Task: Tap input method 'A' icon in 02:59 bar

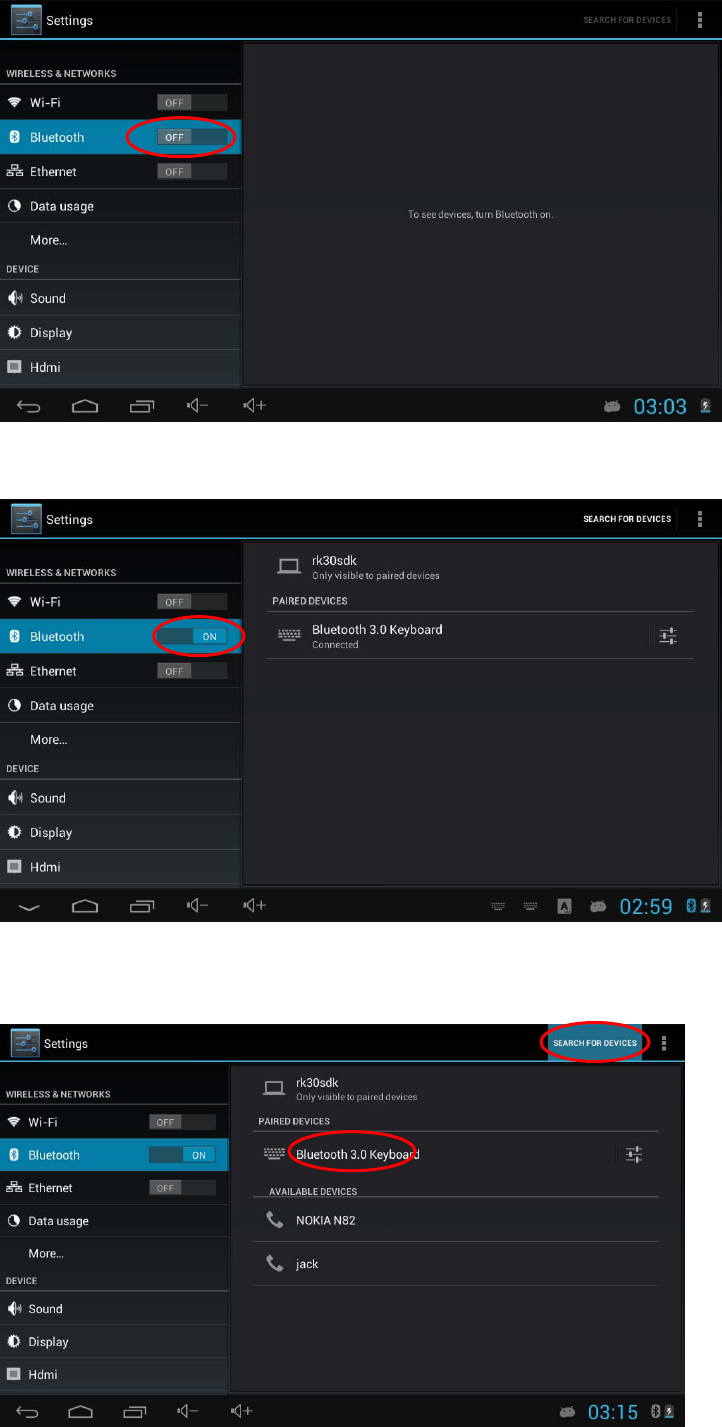Action: click(x=564, y=906)
